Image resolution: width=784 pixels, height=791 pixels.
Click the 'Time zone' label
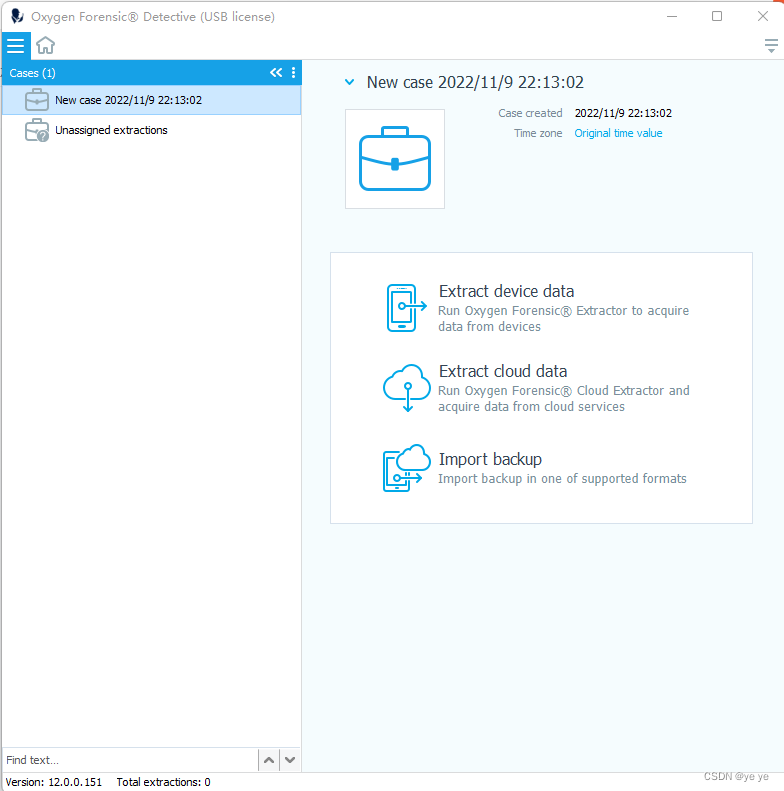pos(538,133)
